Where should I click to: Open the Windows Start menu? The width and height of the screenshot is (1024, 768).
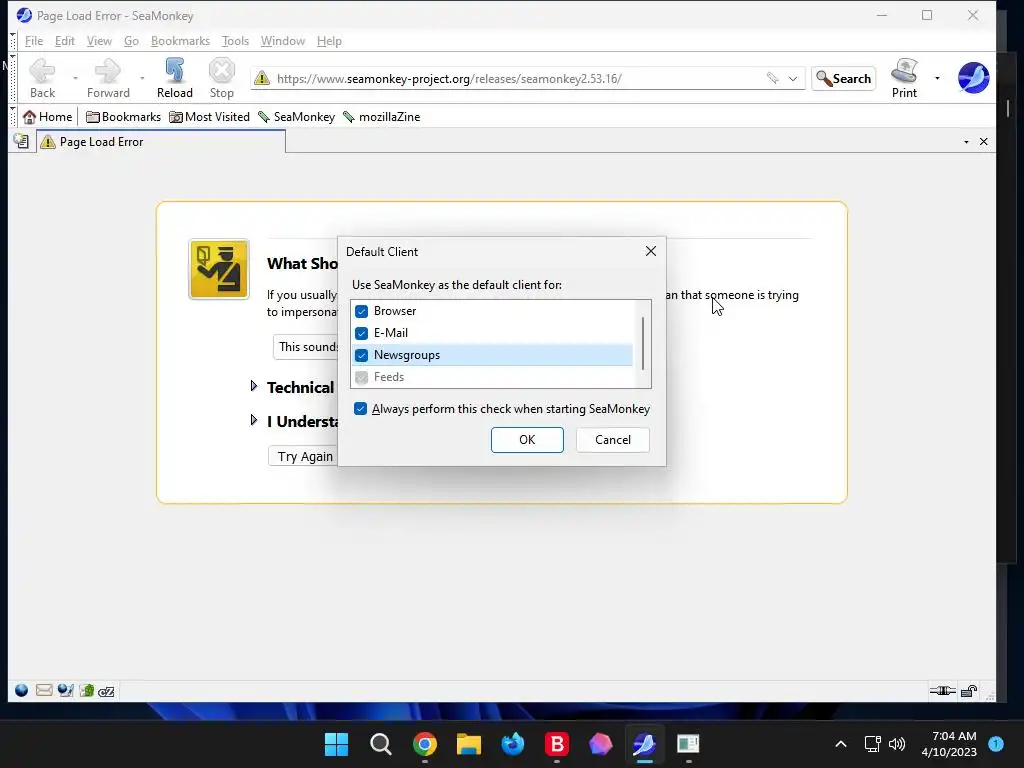pyautogui.click(x=337, y=744)
